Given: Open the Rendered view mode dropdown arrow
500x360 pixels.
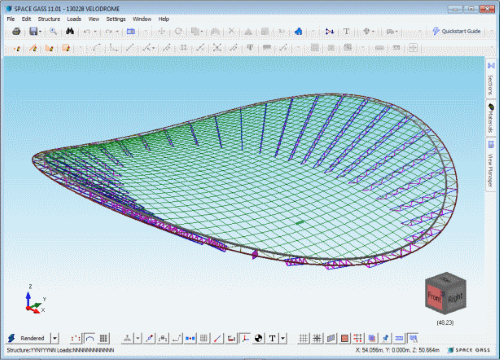Looking at the screenshot, I should pyautogui.click(x=55, y=338).
